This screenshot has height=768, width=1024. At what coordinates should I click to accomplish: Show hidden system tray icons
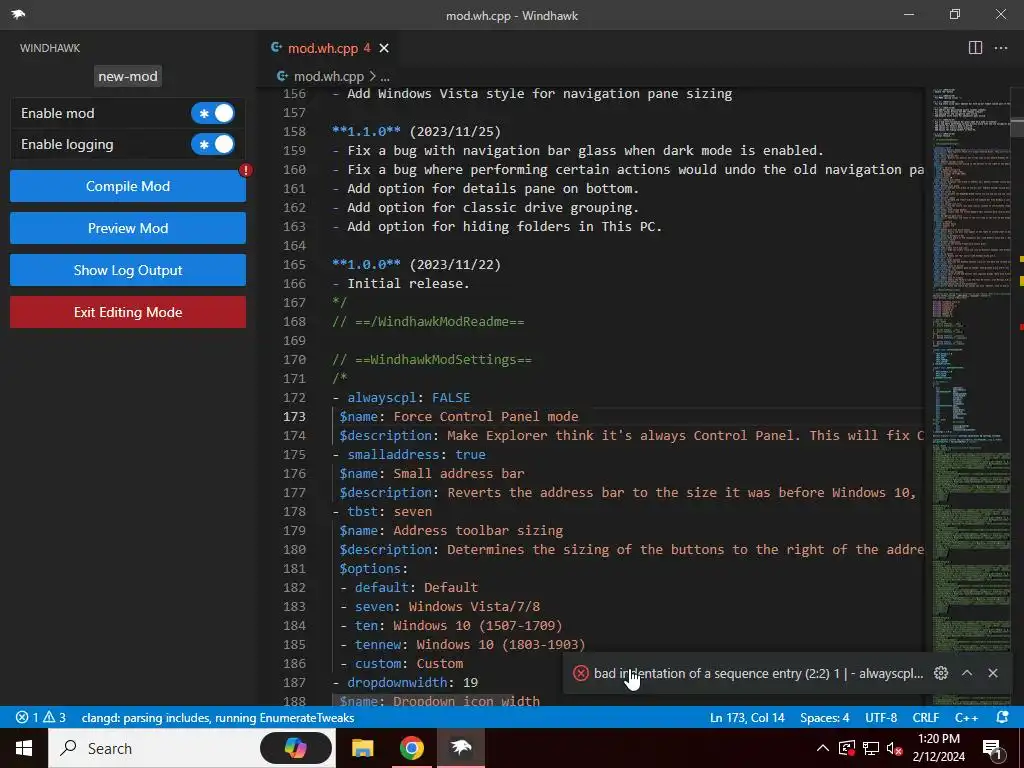tap(823, 748)
